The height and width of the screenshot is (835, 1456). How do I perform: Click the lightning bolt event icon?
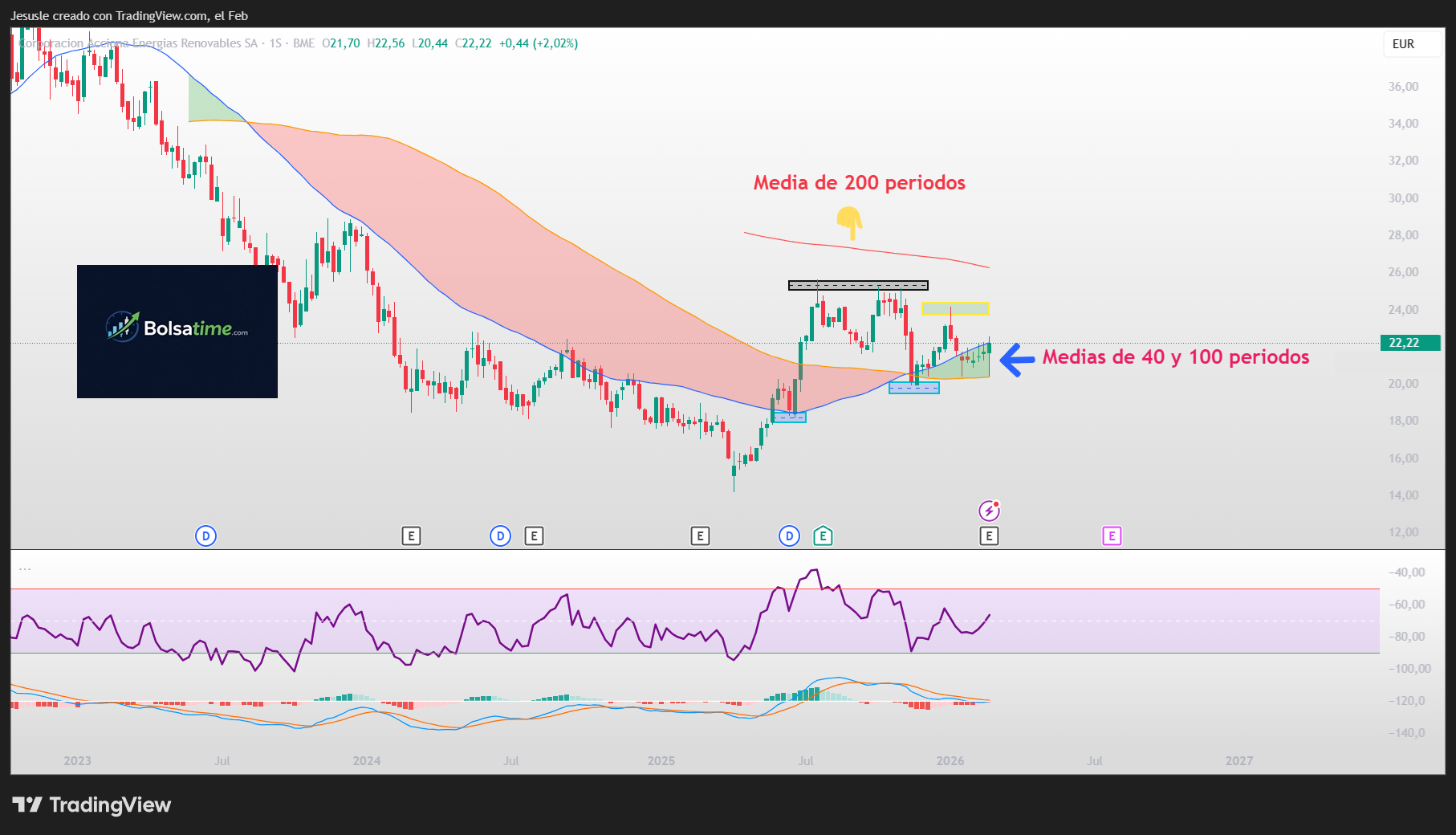[x=989, y=511]
